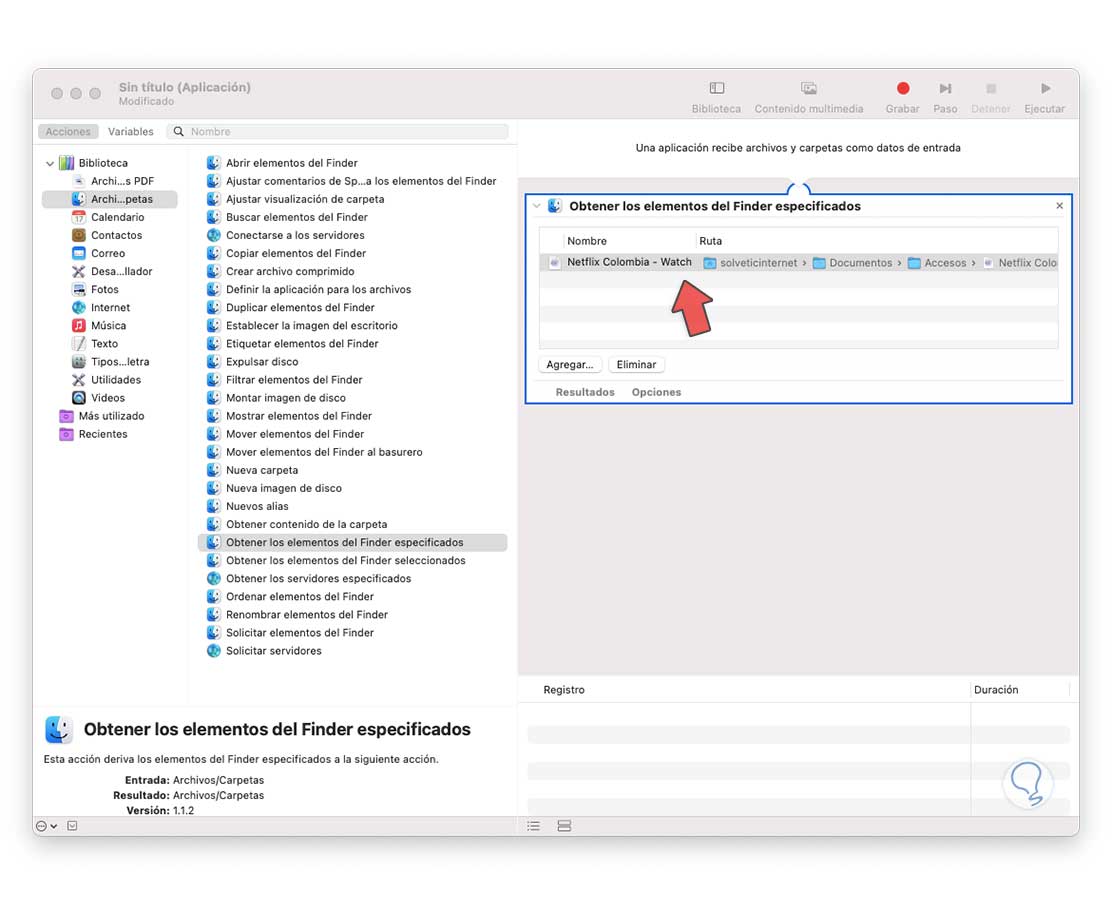The image size is (1112, 919).
Task: Click the Documentos folder in the path
Action: (x=853, y=263)
